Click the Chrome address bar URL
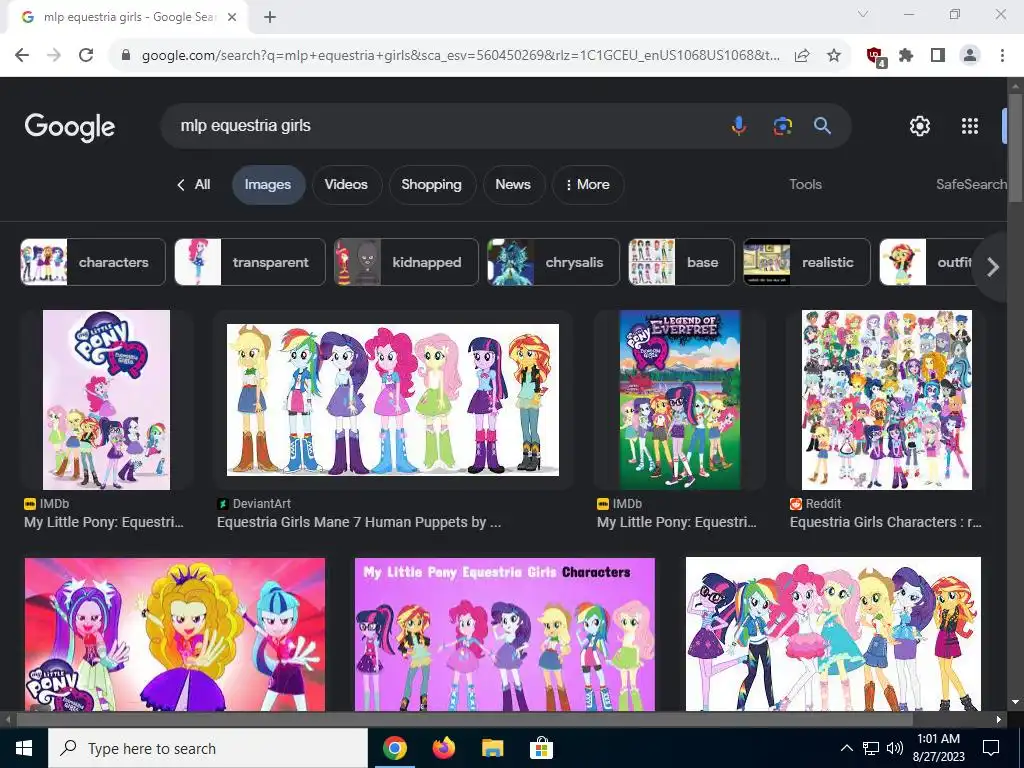The height and width of the screenshot is (768, 1024). tap(460, 56)
